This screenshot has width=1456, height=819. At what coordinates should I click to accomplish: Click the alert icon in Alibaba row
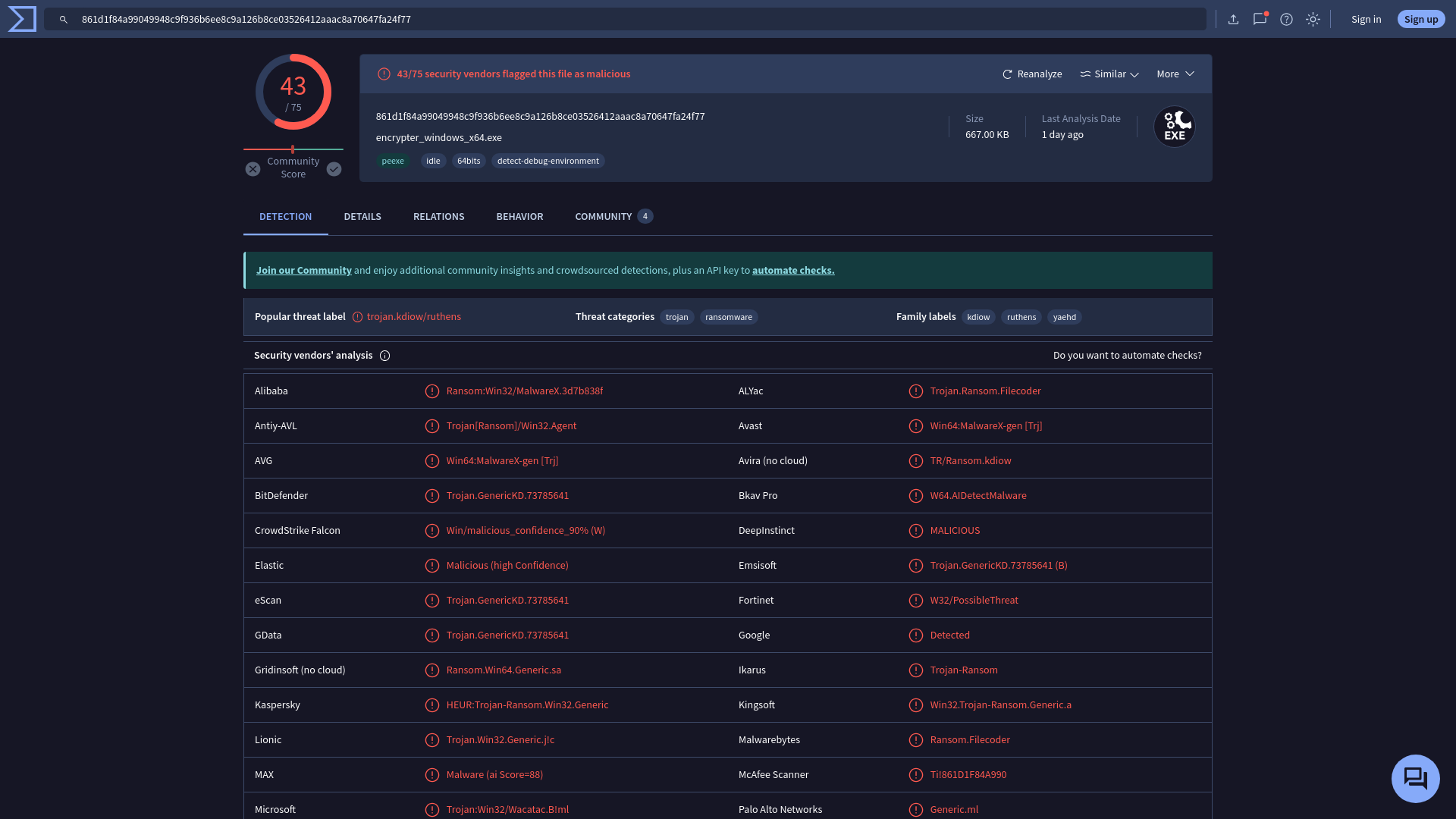(x=432, y=391)
